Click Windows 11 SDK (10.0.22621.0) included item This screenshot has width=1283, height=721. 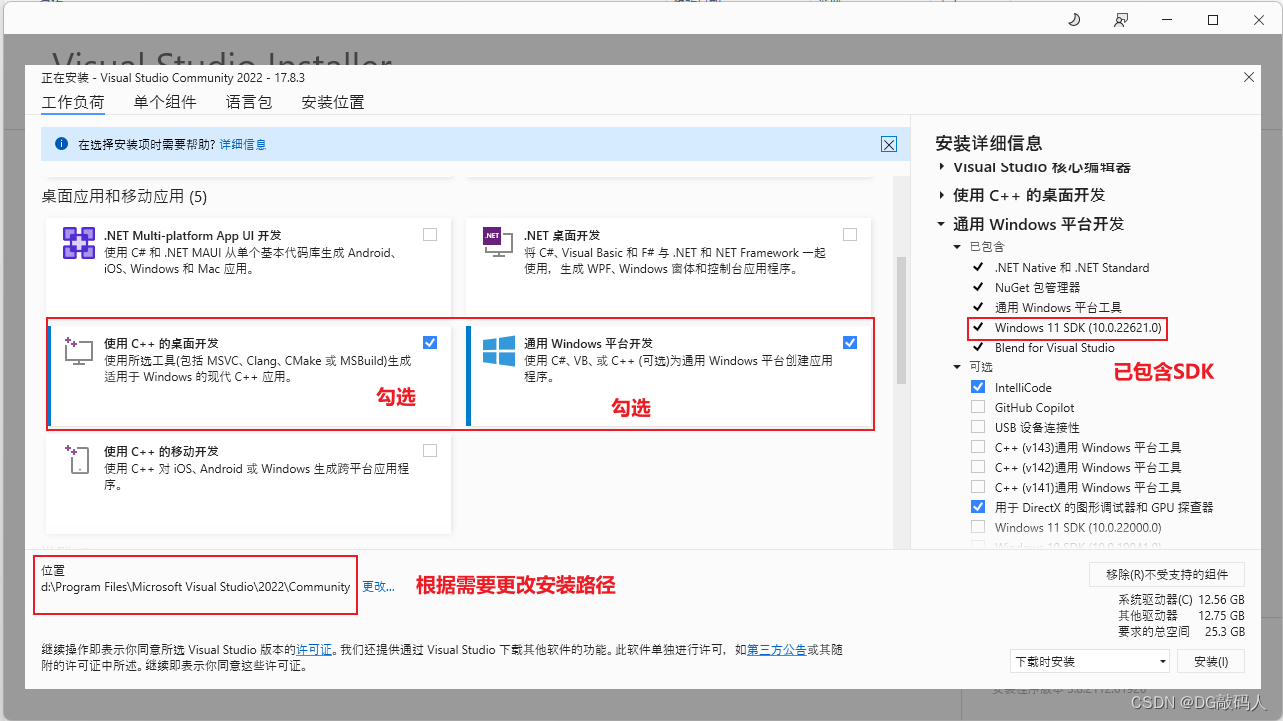coord(1079,328)
